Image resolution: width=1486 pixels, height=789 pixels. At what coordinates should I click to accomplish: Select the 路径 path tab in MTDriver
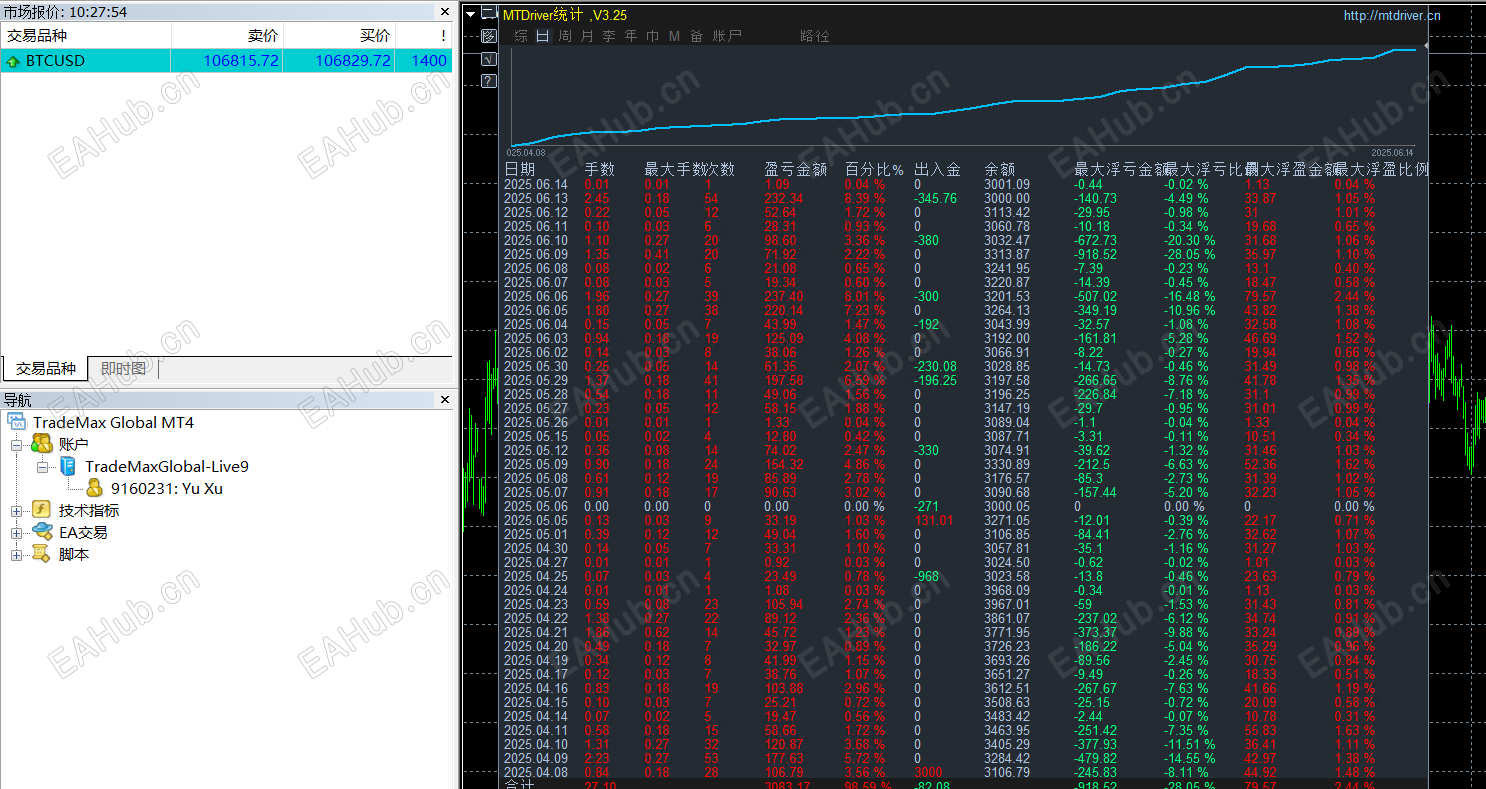click(815, 36)
